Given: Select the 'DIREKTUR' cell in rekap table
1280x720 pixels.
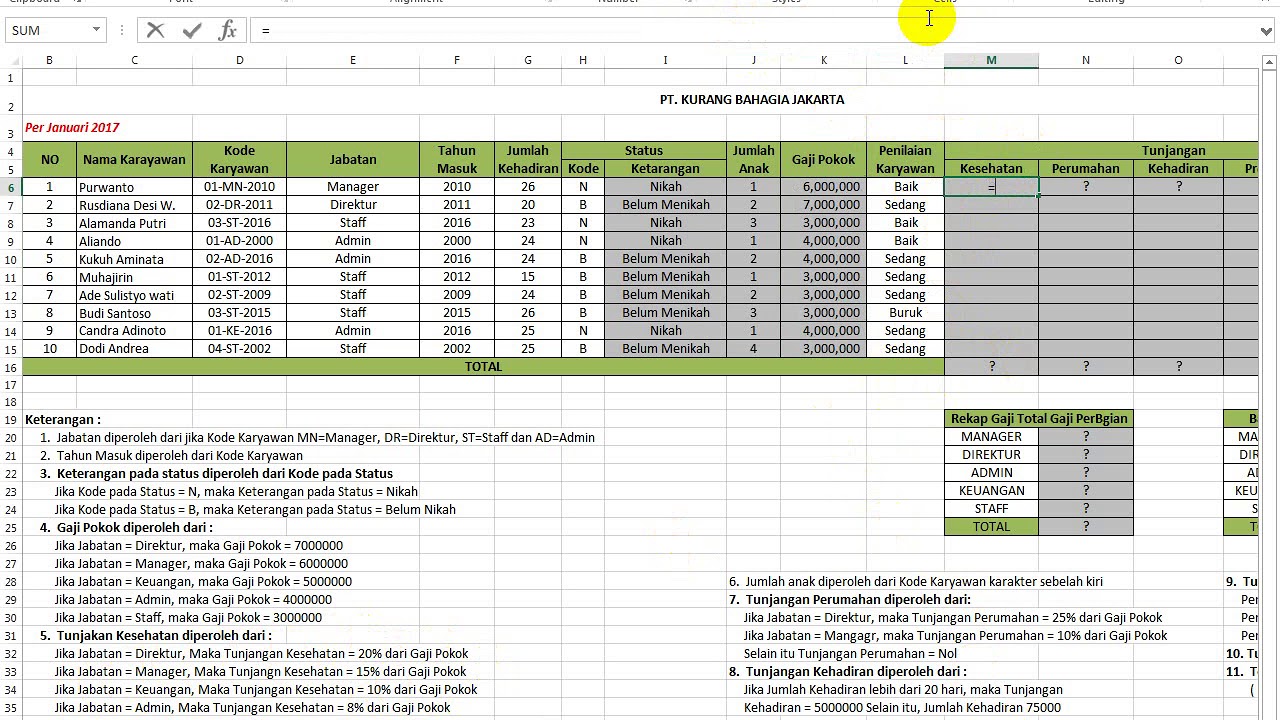Looking at the screenshot, I should click(x=991, y=455).
